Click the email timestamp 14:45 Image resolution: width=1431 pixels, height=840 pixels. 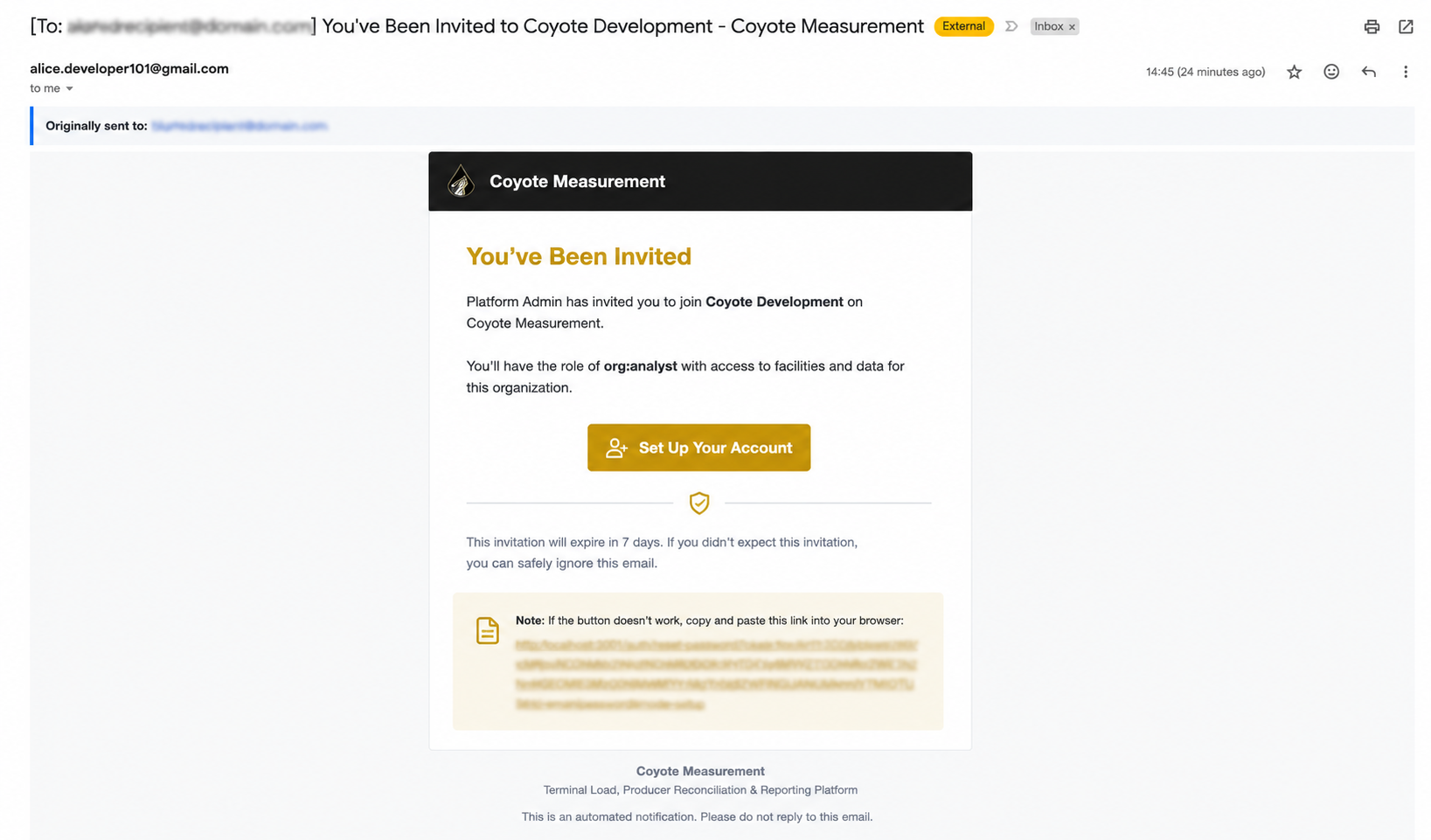pos(1205,72)
